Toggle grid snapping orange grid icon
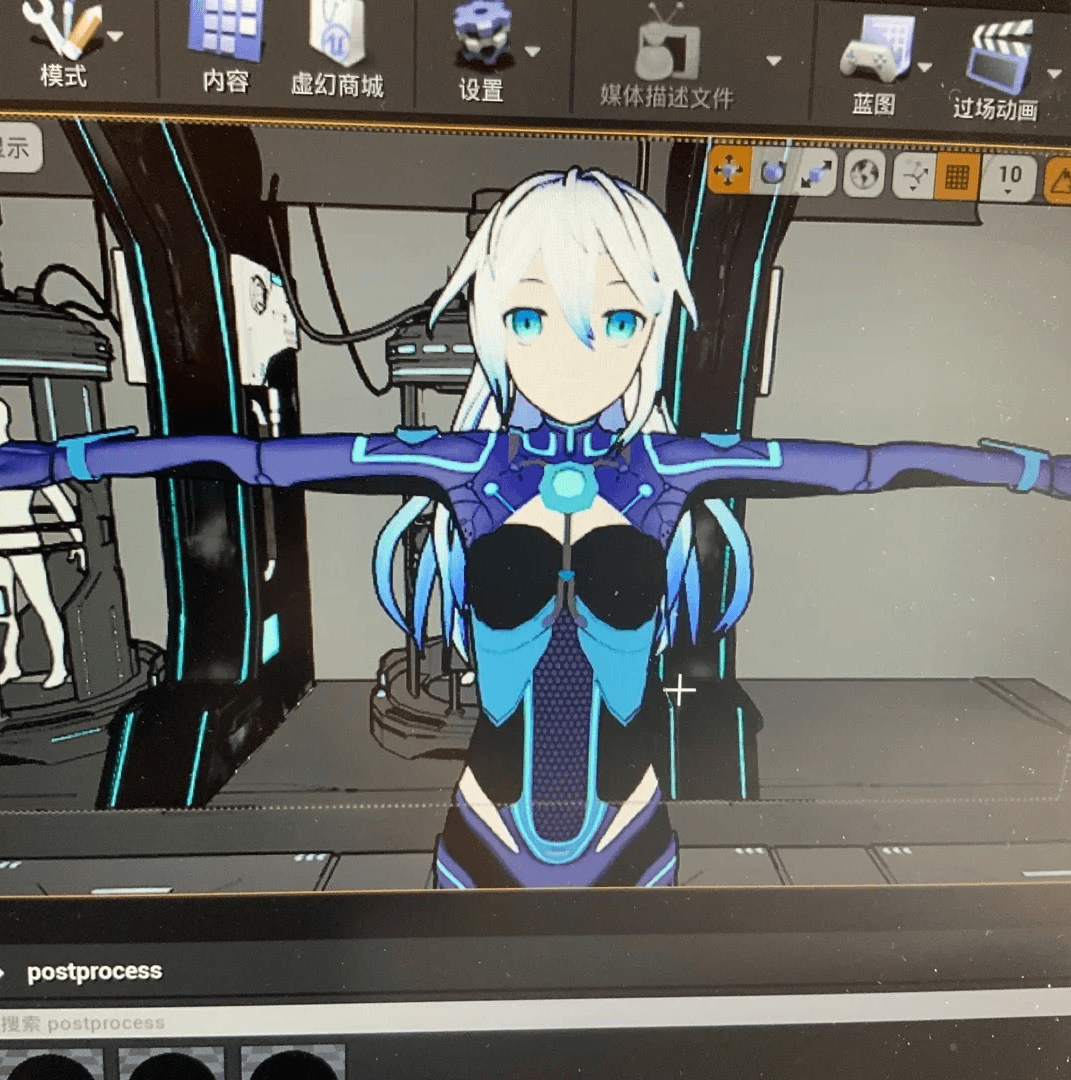The height and width of the screenshot is (1080, 1071). (x=957, y=178)
